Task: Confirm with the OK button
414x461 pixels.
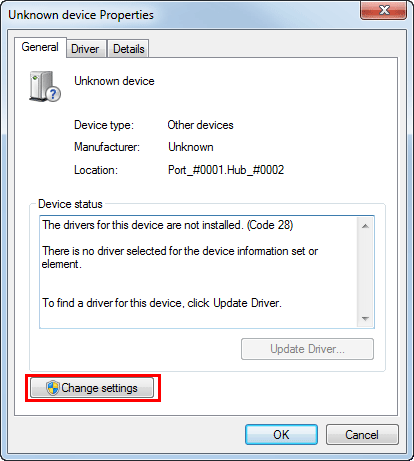Action: 281,435
